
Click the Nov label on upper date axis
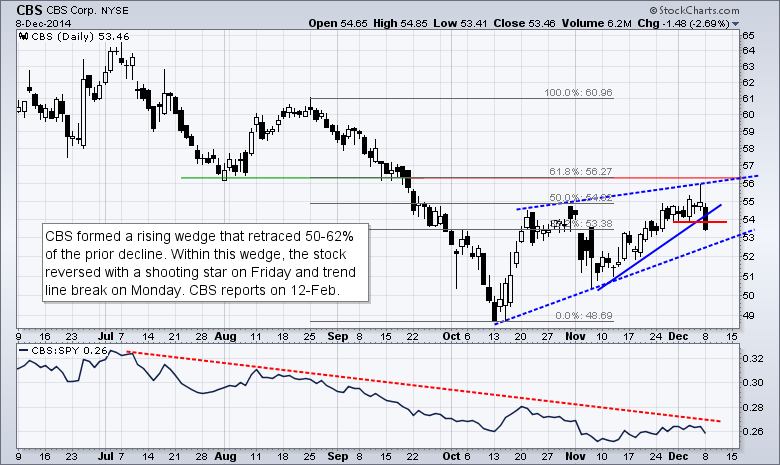[576, 336]
